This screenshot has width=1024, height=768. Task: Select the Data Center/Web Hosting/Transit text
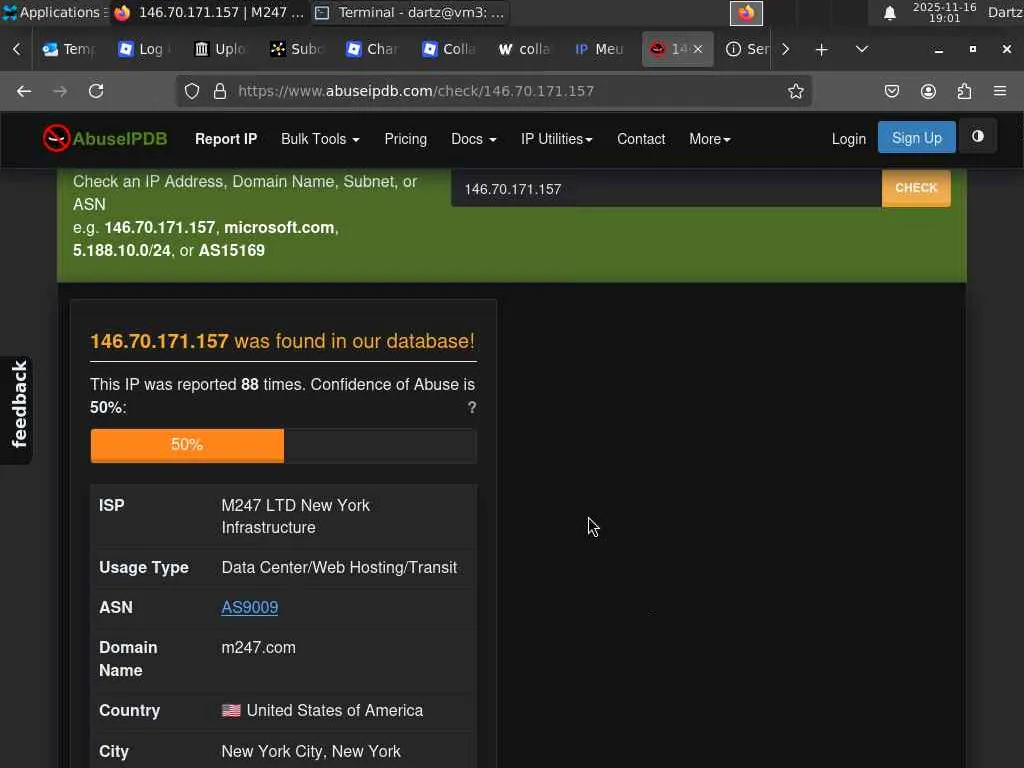pyautogui.click(x=339, y=568)
